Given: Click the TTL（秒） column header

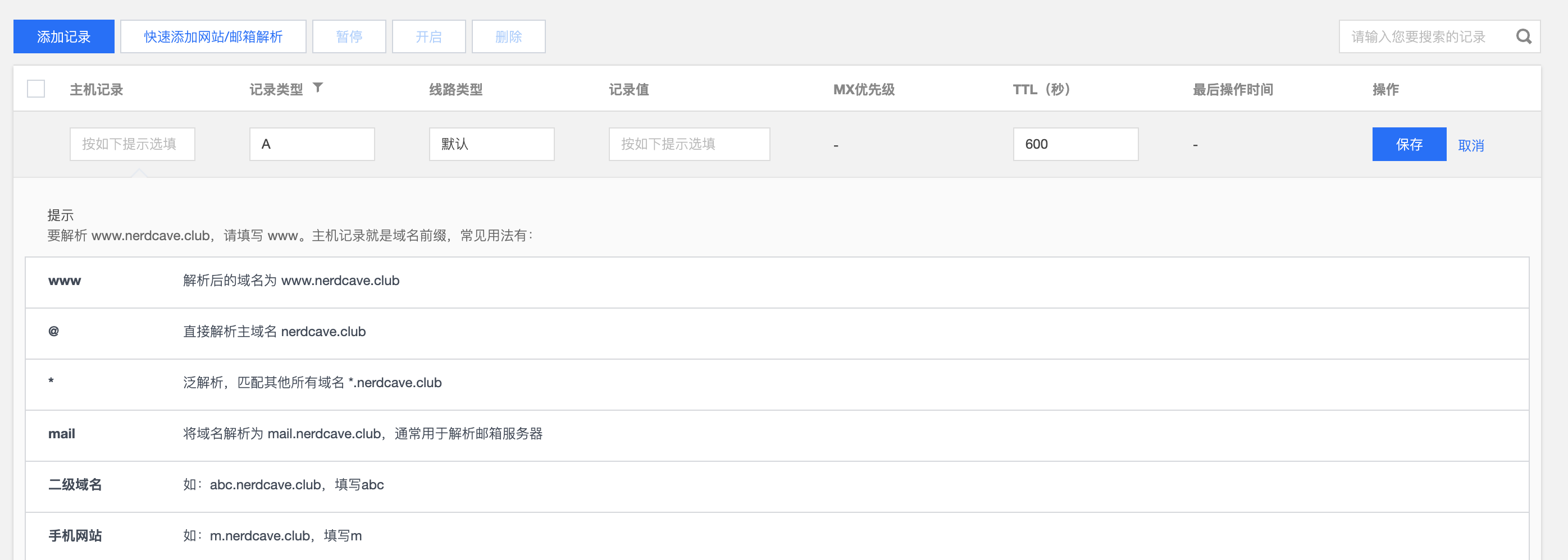Looking at the screenshot, I should (1041, 89).
